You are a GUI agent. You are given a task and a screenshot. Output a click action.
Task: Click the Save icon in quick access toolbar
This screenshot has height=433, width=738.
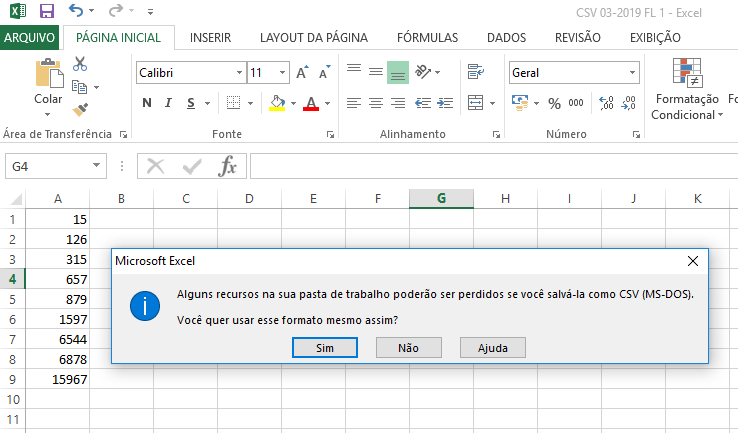point(47,10)
